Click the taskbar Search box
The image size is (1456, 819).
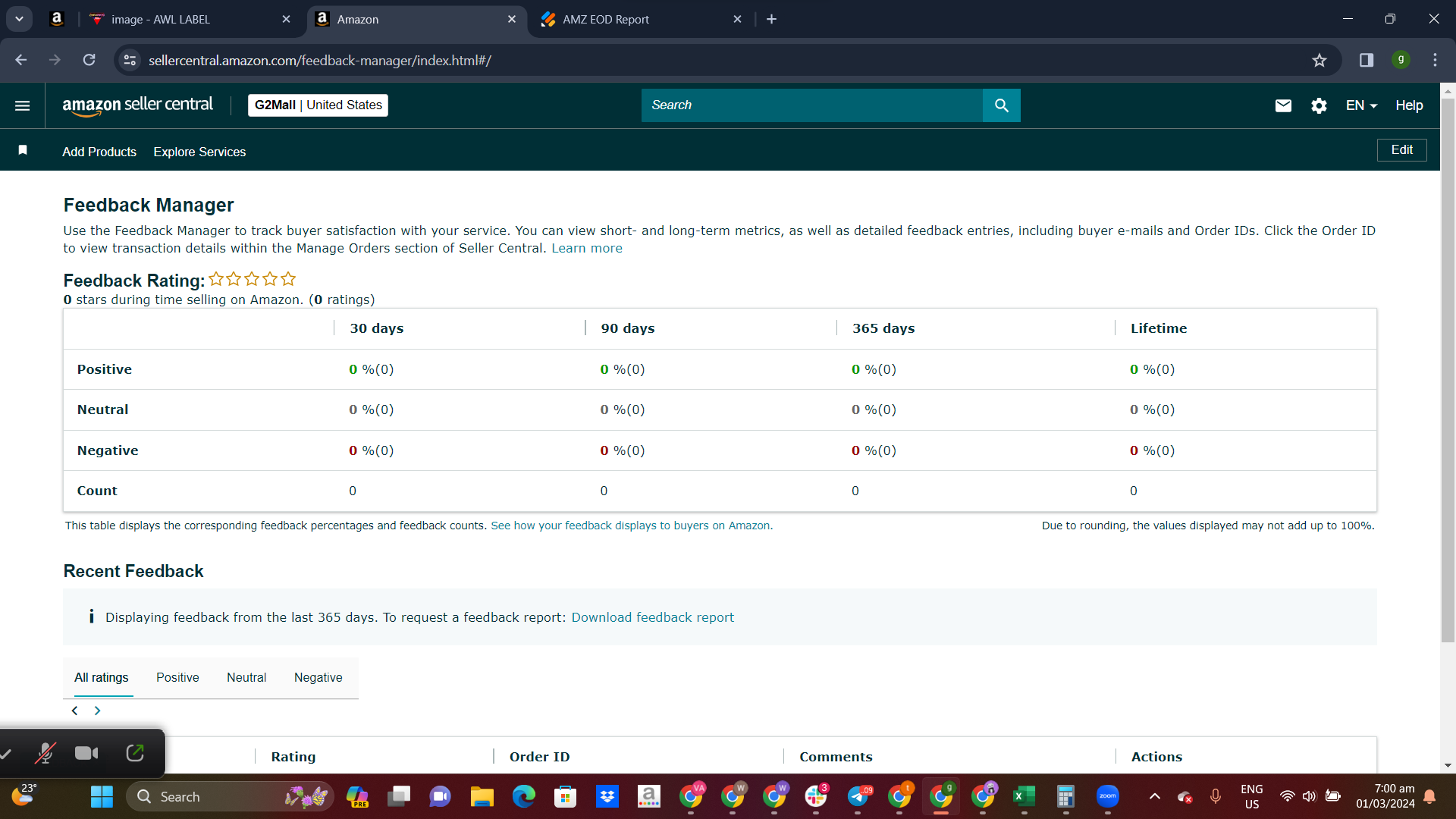tap(231, 797)
